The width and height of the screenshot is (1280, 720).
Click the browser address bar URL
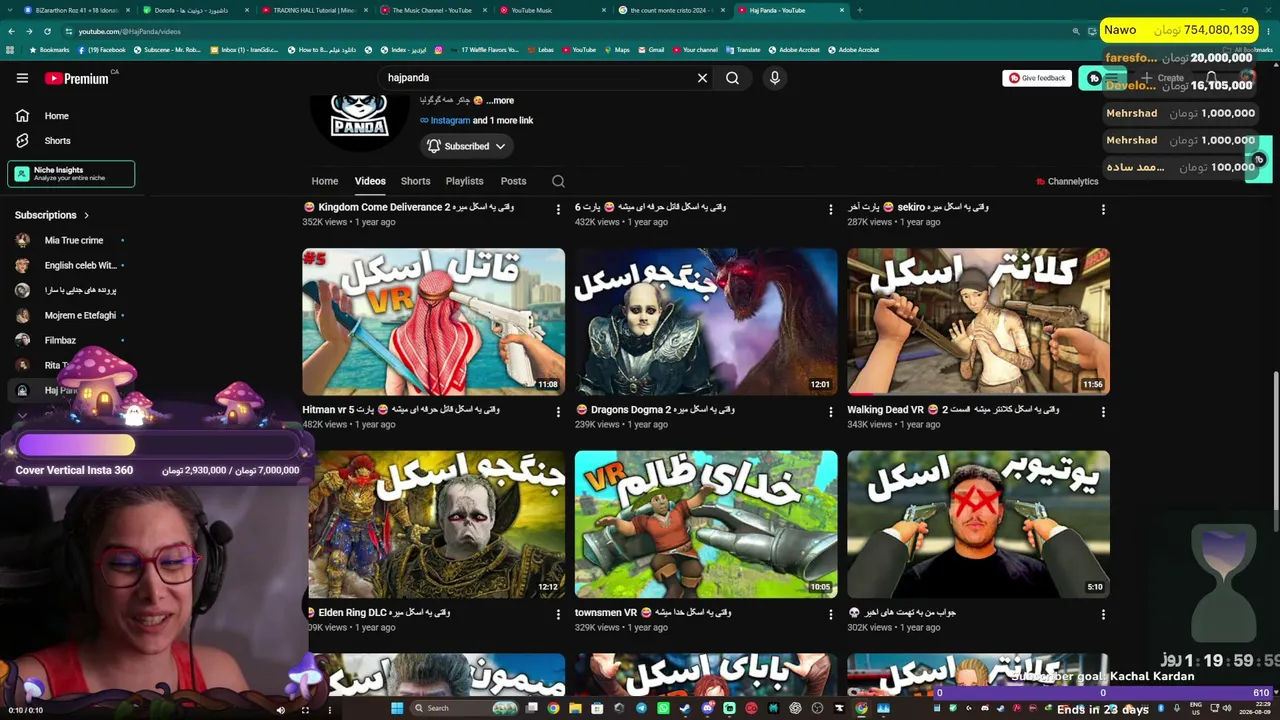(x=130, y=31)
